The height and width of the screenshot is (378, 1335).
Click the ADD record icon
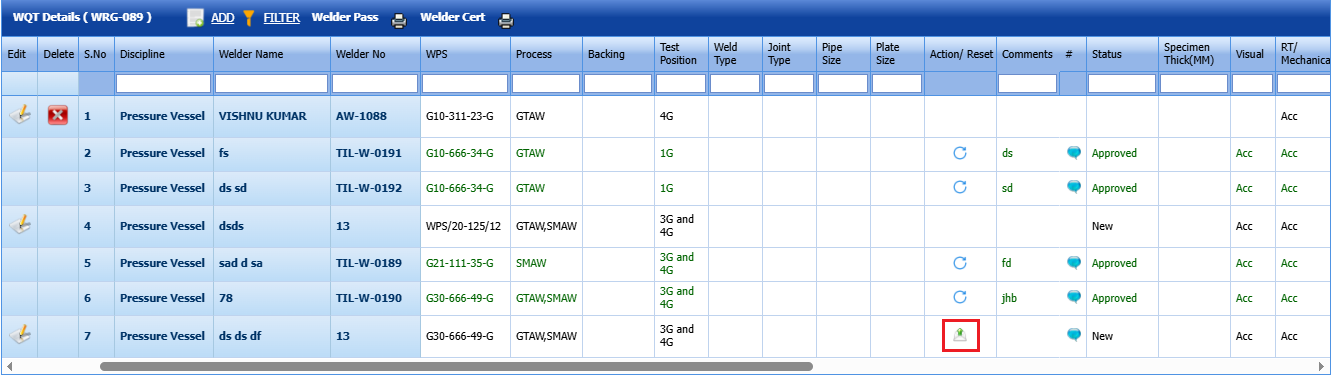pyautogui.click(x=195, y=18)
